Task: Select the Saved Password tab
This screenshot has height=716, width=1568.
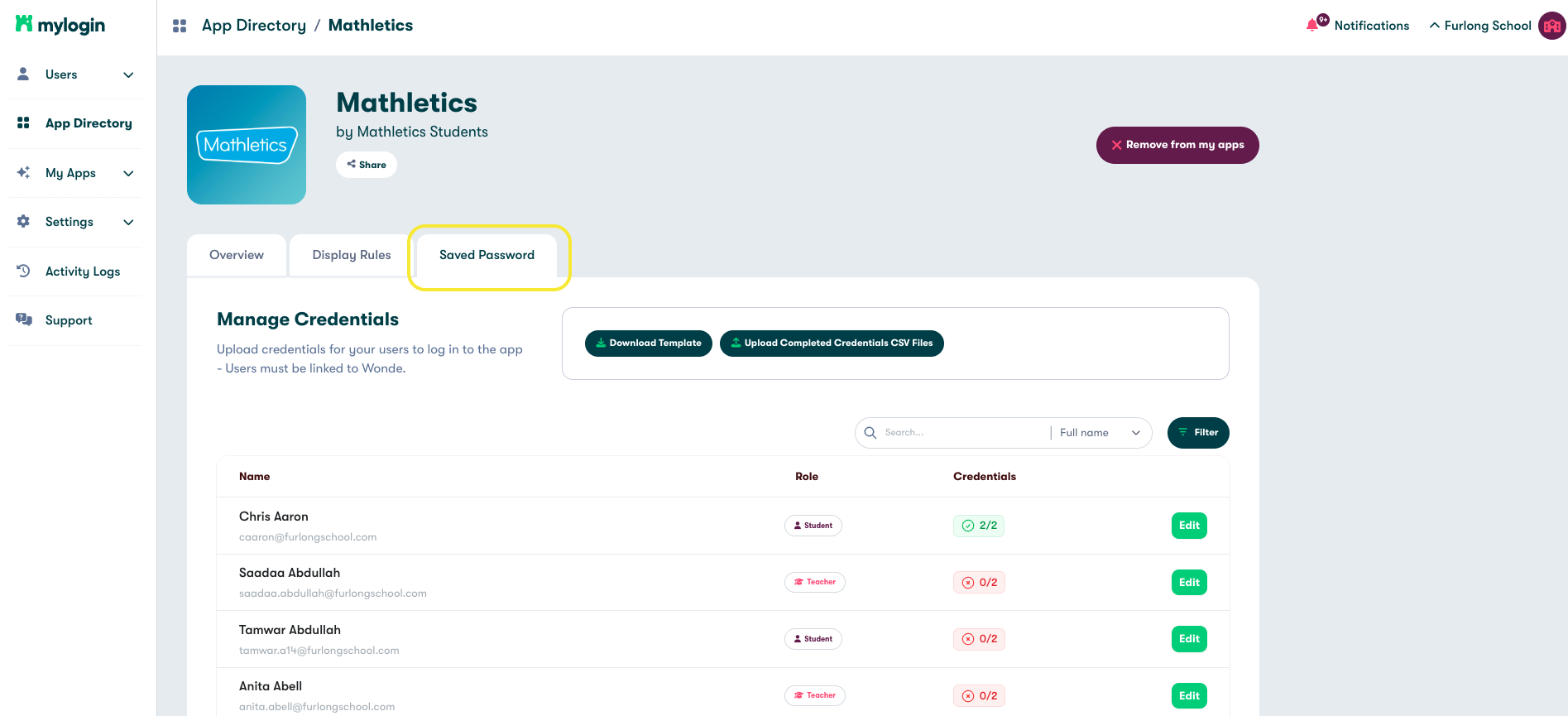Action: [x=487, y=255]
